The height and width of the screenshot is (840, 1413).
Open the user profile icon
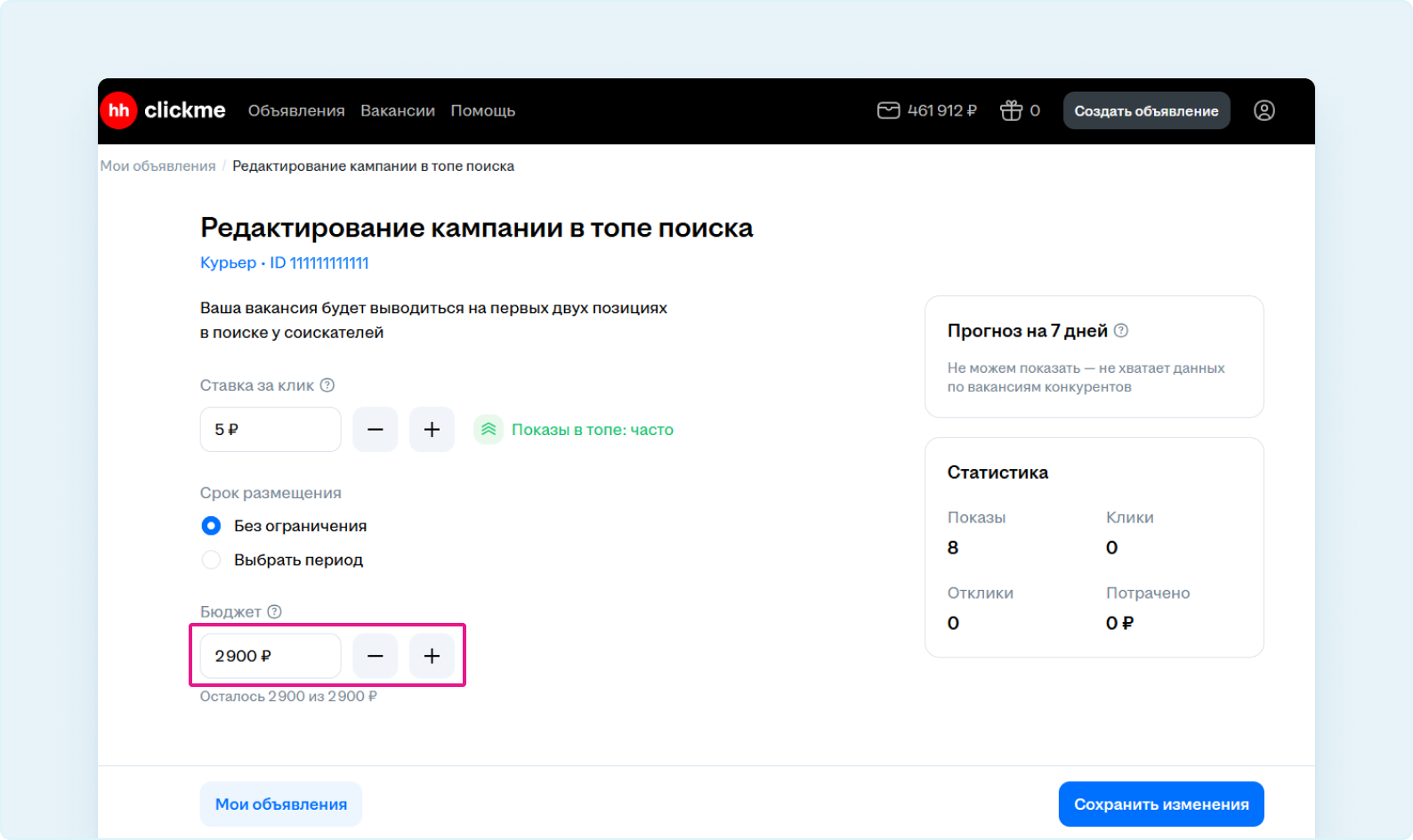click(1264, 110)
